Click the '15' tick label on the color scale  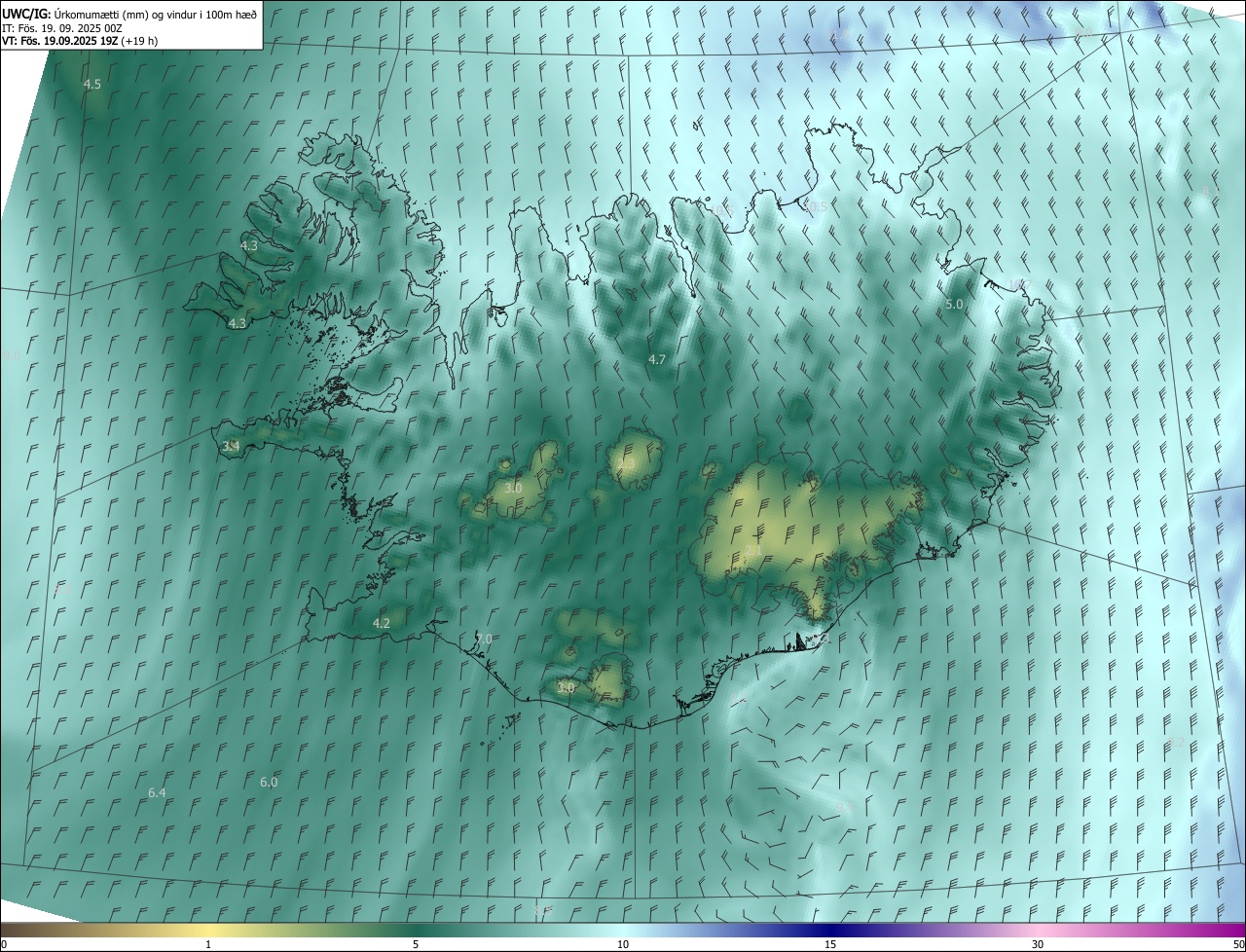click(830, 944)
